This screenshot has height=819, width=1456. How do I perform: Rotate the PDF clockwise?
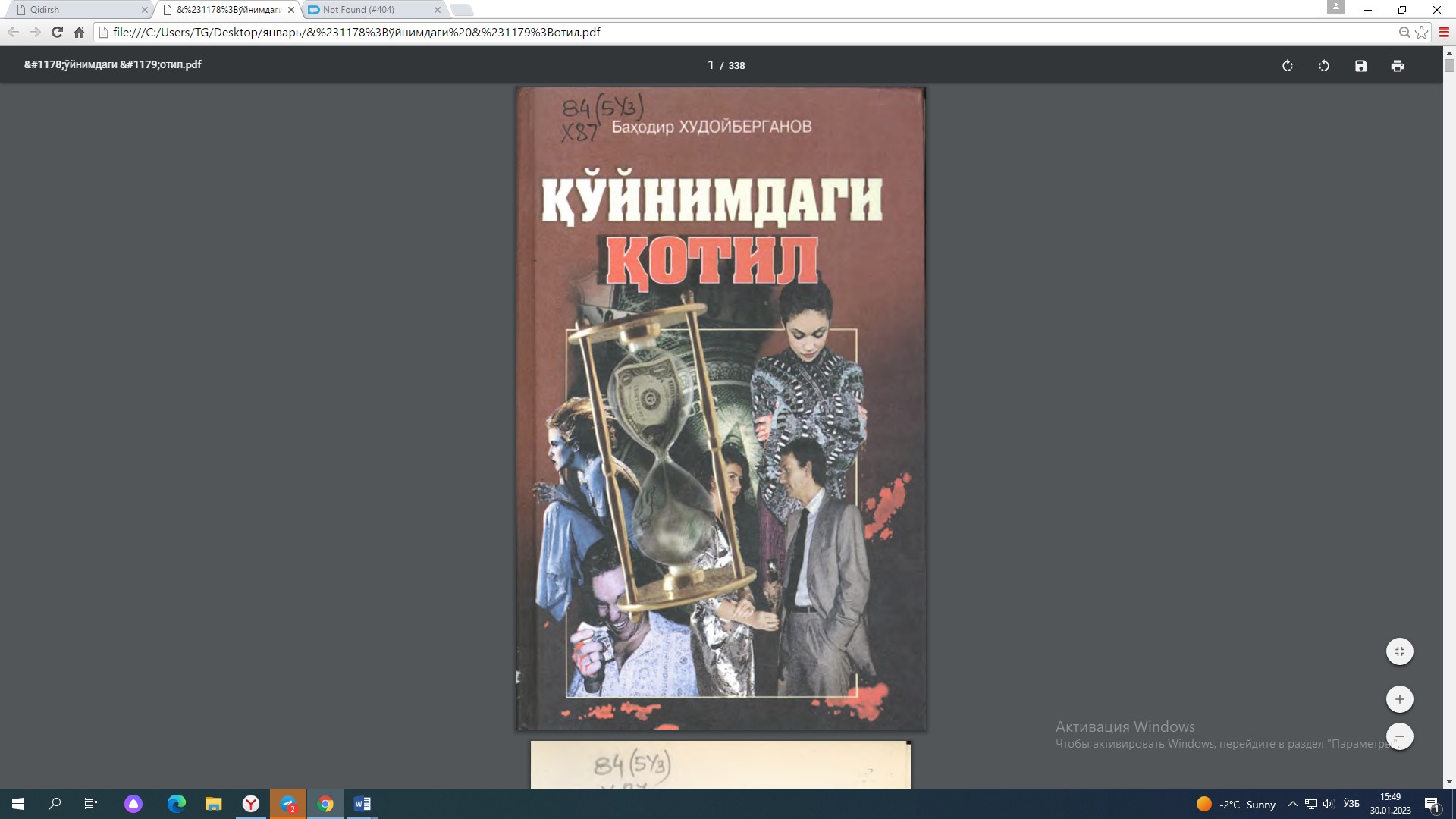(x=1287, y=65)
